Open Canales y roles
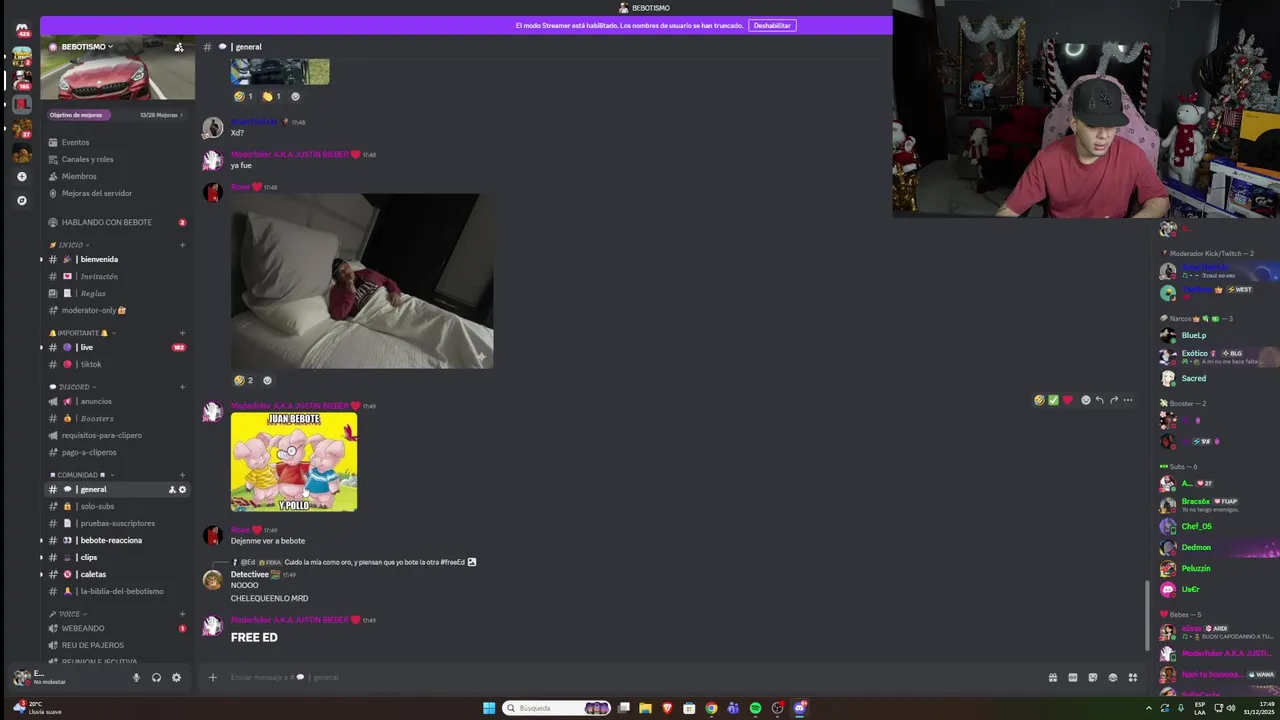 (x=117, y=160)
